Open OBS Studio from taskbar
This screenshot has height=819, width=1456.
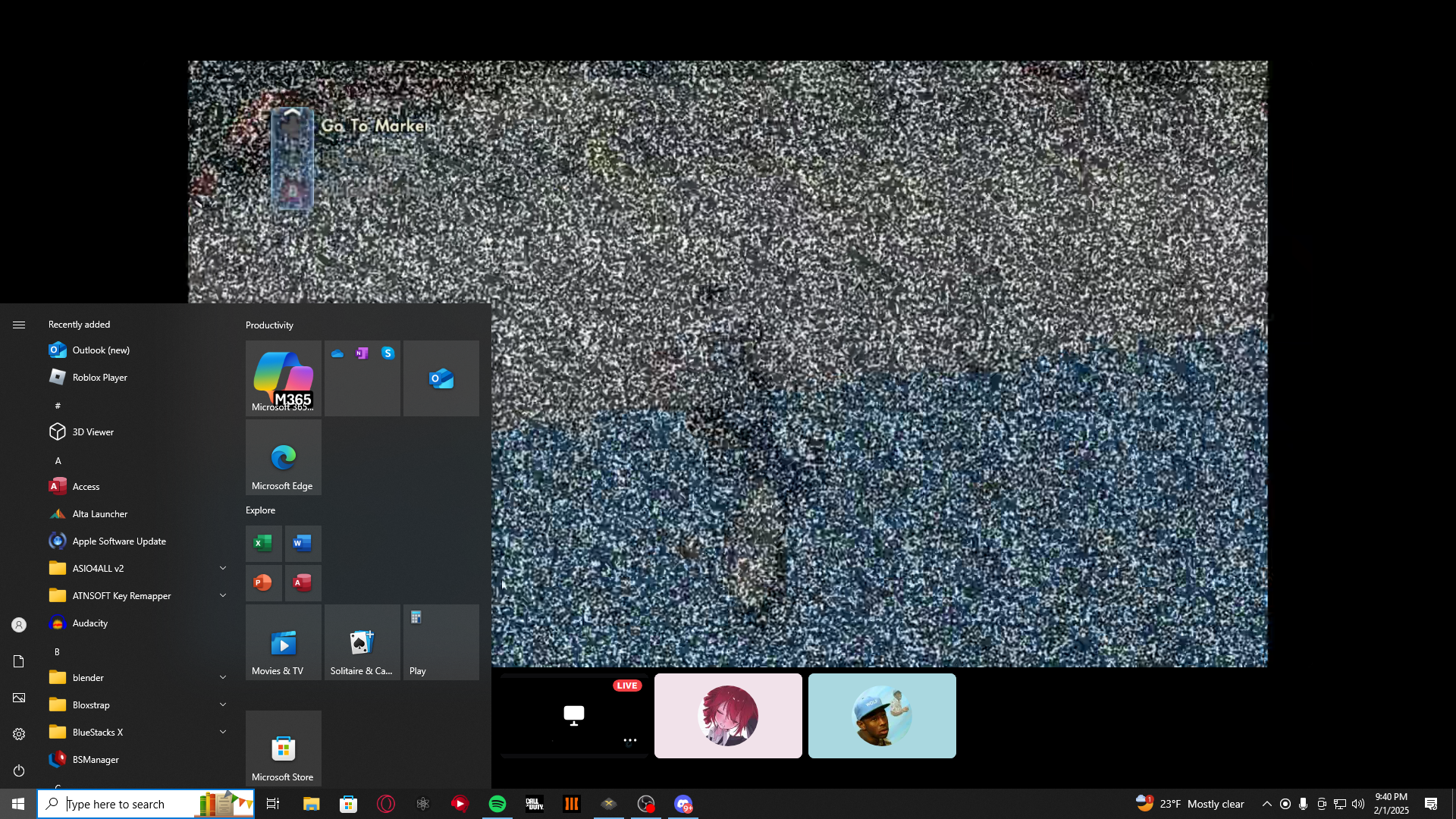click(x=646, y=804)
